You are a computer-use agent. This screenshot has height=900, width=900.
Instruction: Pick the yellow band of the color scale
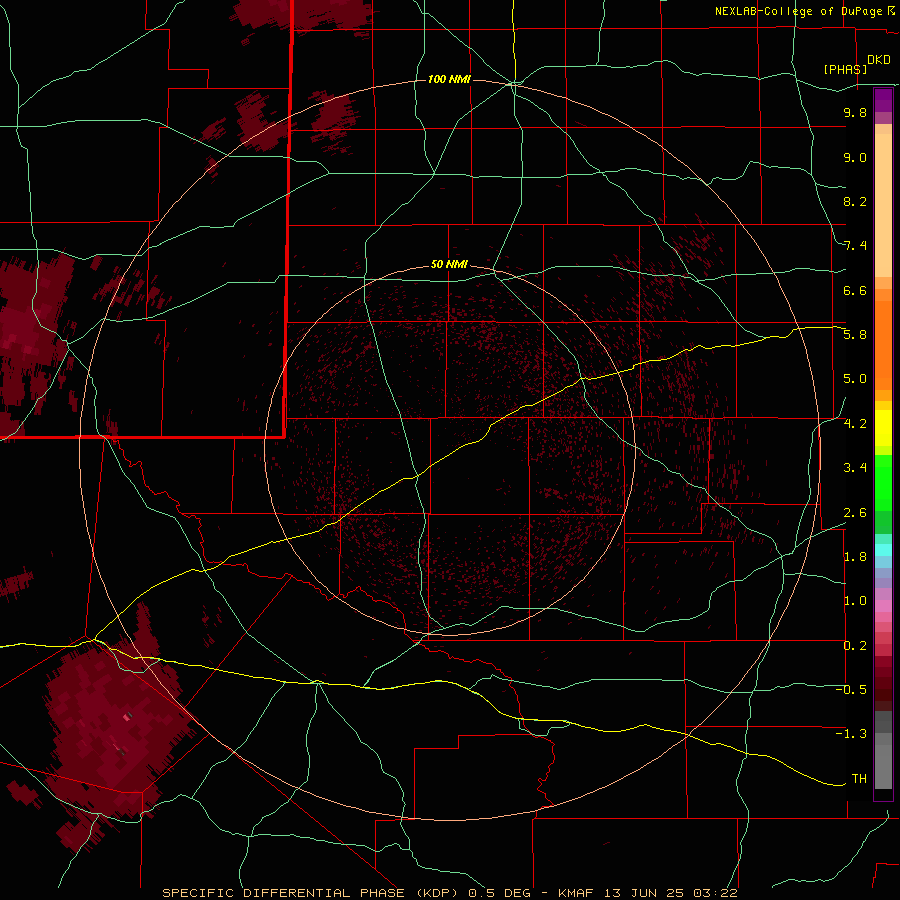pos(883,428)
